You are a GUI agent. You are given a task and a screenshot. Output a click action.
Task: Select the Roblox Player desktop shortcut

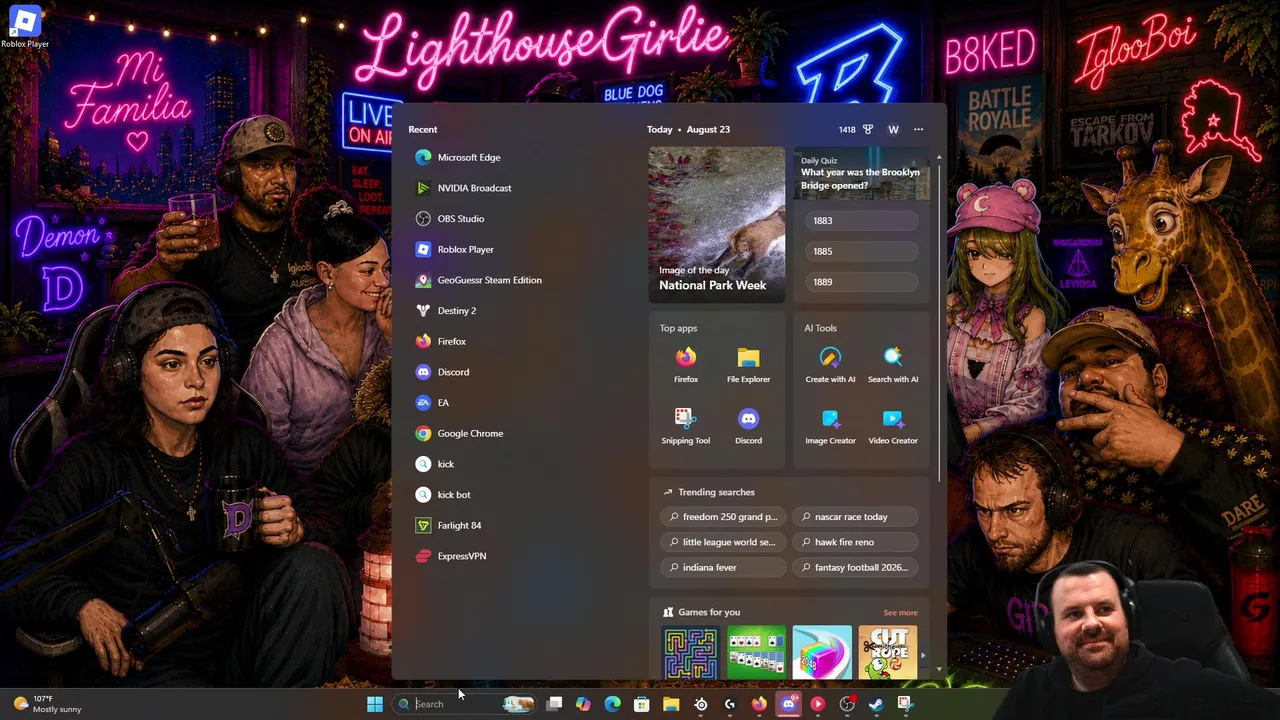(25, 28)
